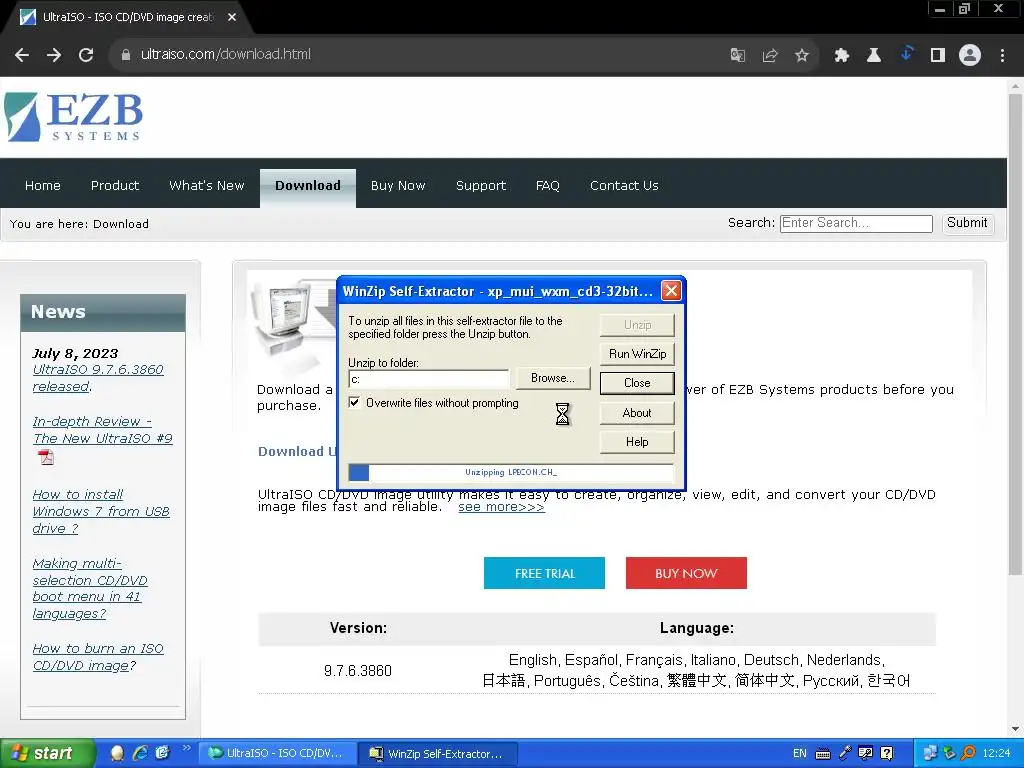Close the UltraISO browser tab
Screen dimensions: 1024x768
pyautogui.click(x=232, y=17)
